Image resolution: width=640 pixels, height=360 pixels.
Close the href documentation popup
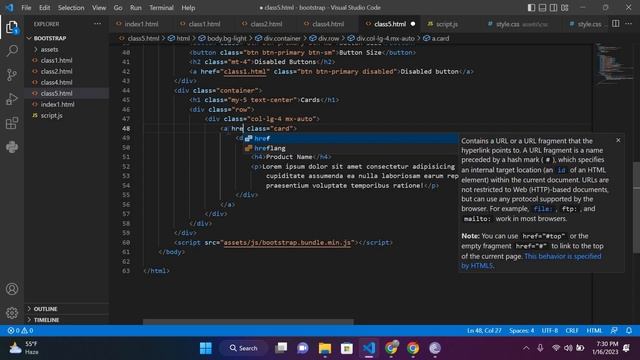(618, 140)
